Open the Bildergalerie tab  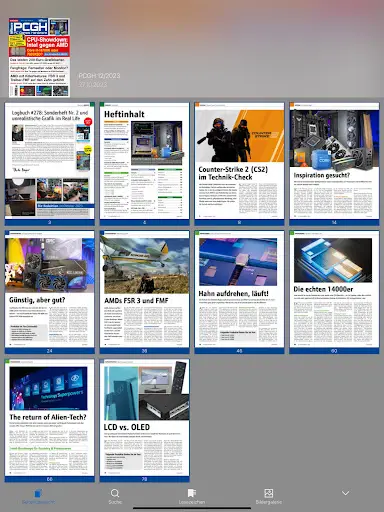click(x=269, y=496)
